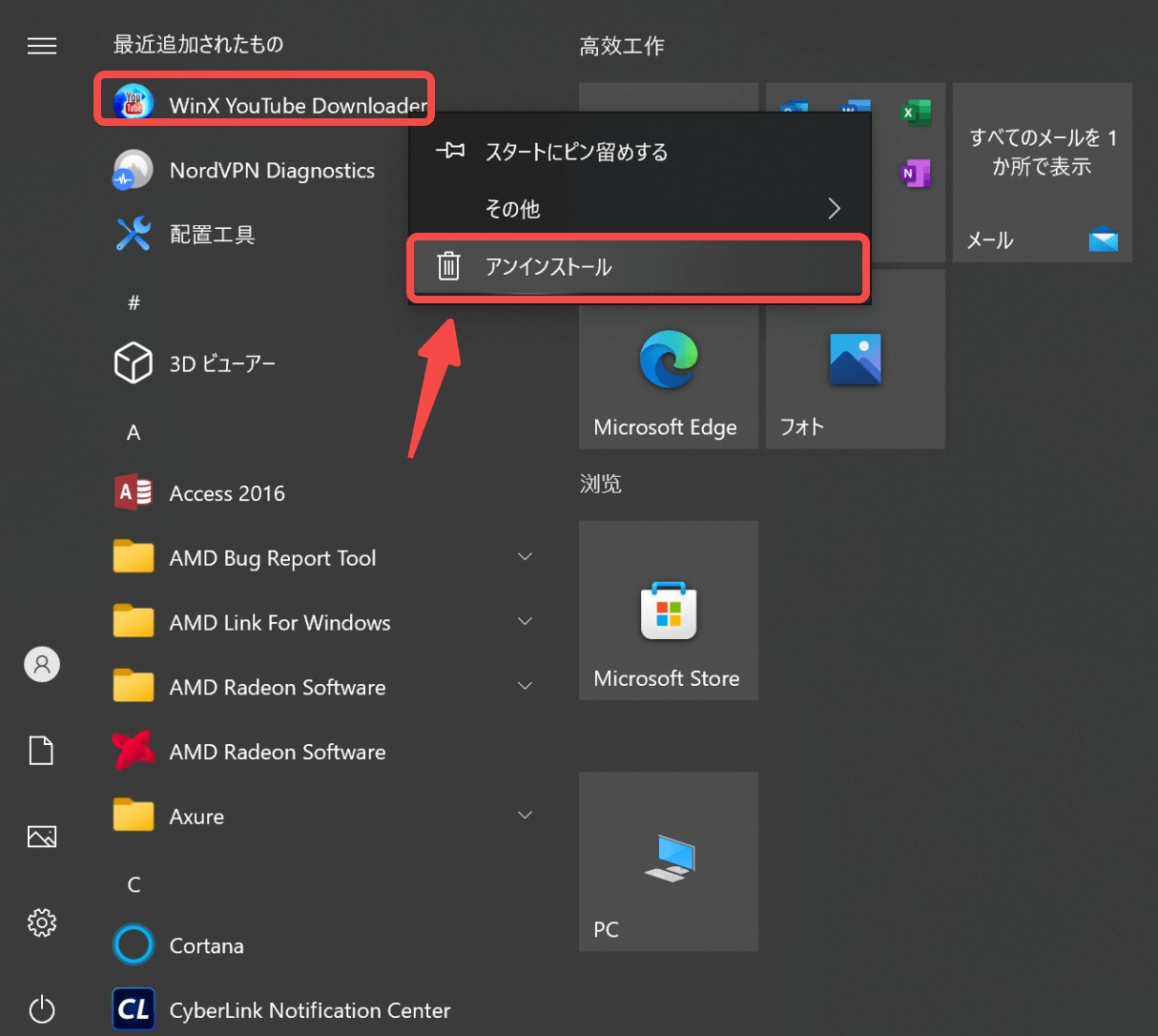Image resolution: width=1158 pixels, height=1036 pixels.
Task: Open the フォト tile
Action: pos(856,359)
